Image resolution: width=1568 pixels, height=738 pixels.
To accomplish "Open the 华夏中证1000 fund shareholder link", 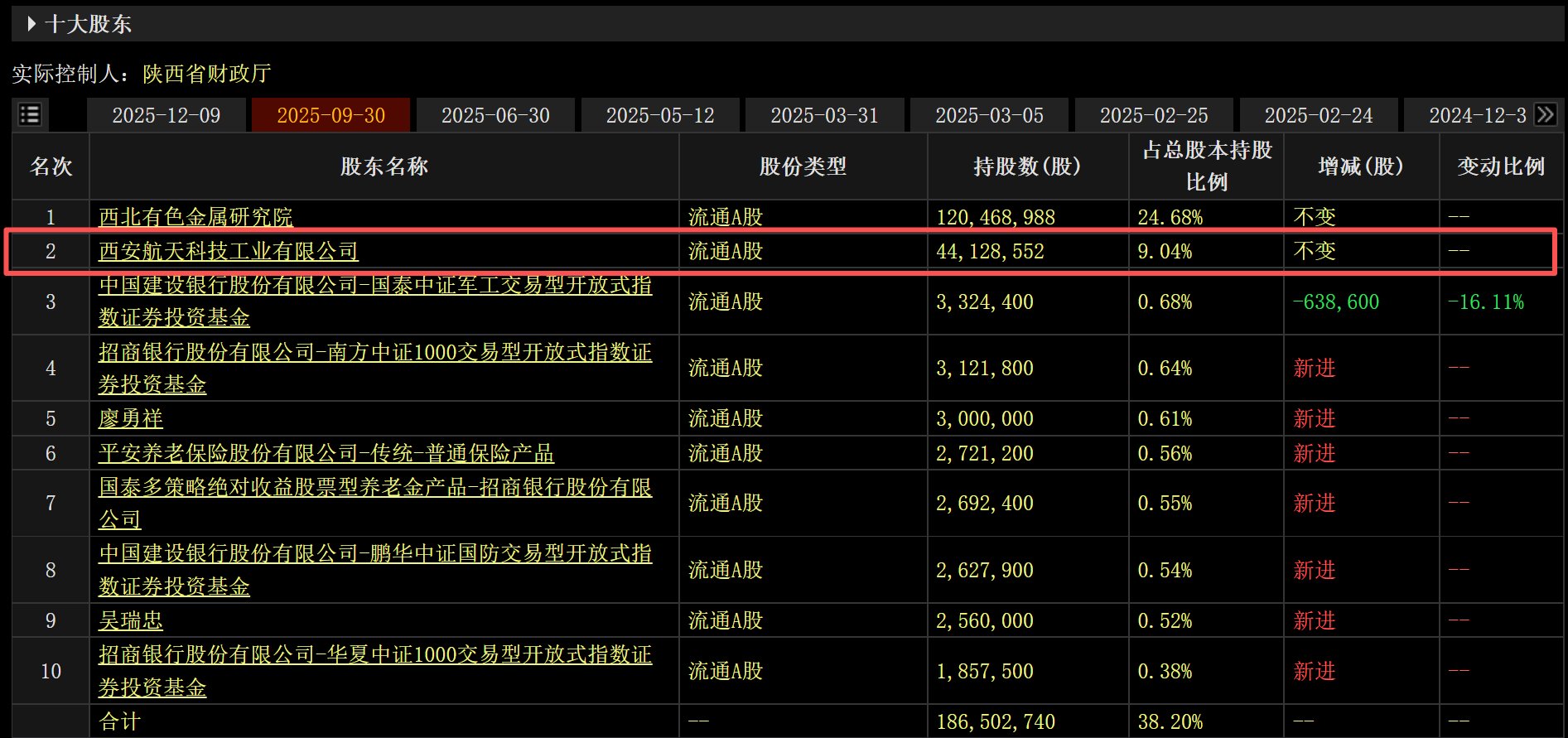I will tap(375, 671).
